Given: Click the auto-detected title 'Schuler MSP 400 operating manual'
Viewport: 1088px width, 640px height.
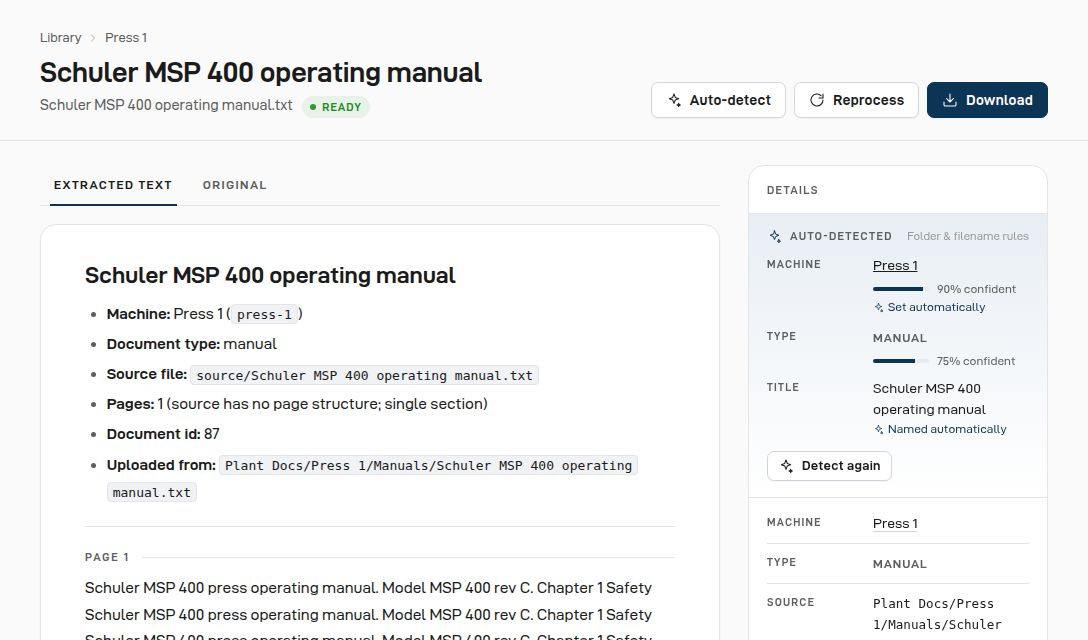Looking at the screenshot, I should click(x=929, y=399).
